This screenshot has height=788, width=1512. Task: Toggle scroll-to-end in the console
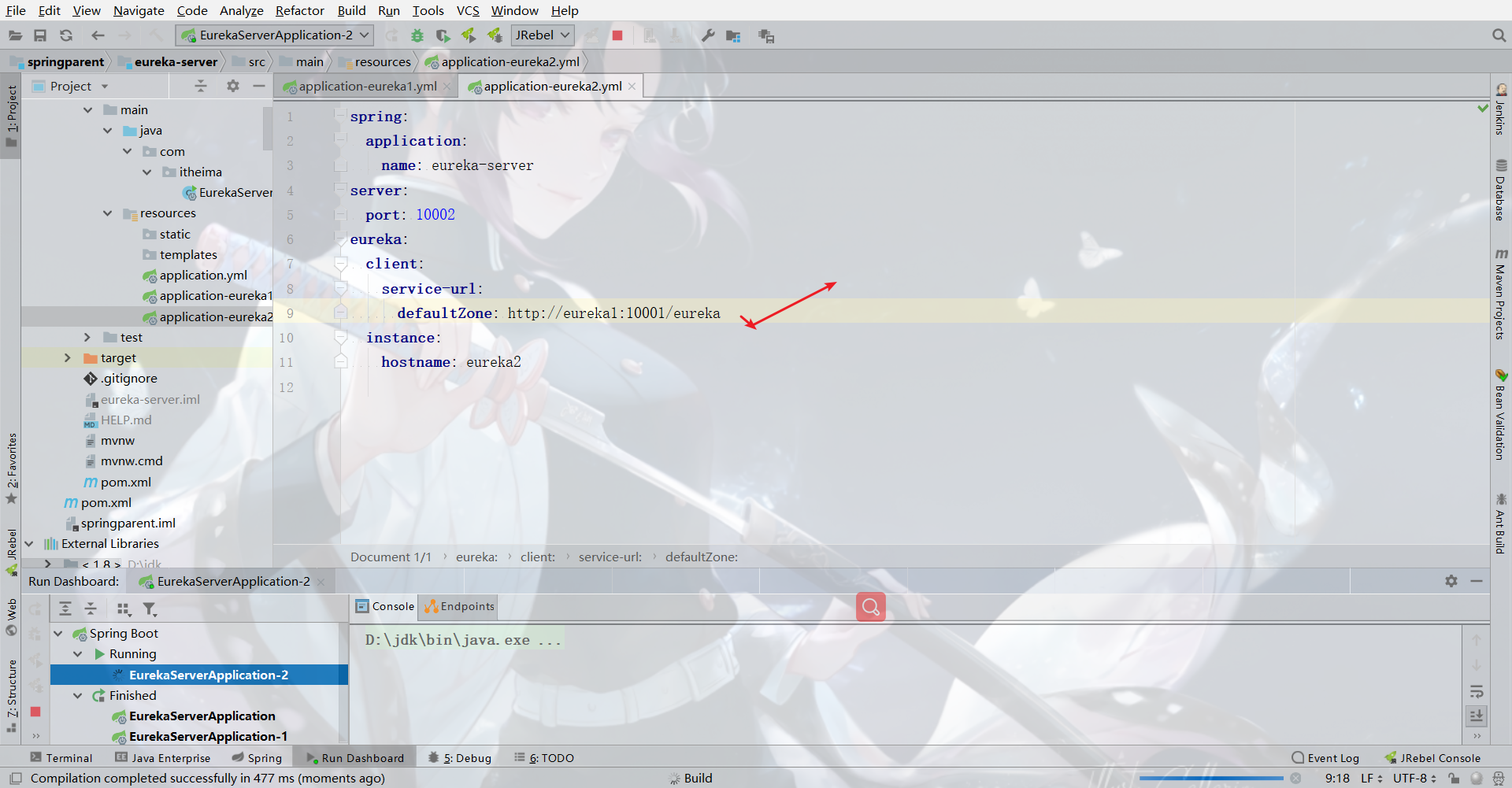pyautogui.click(x=1477, y=716)
